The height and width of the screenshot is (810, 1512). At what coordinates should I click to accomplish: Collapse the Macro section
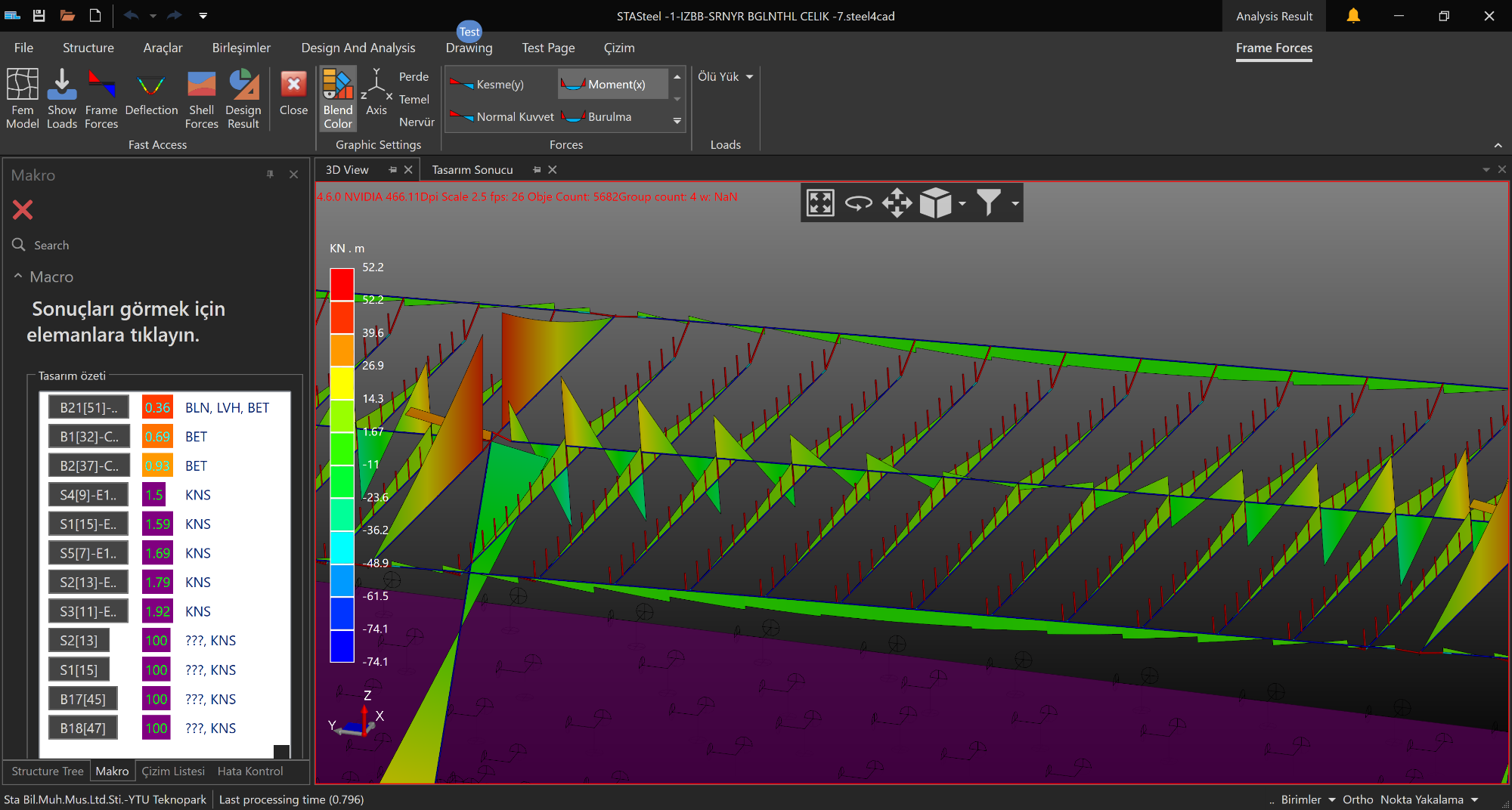18,277
